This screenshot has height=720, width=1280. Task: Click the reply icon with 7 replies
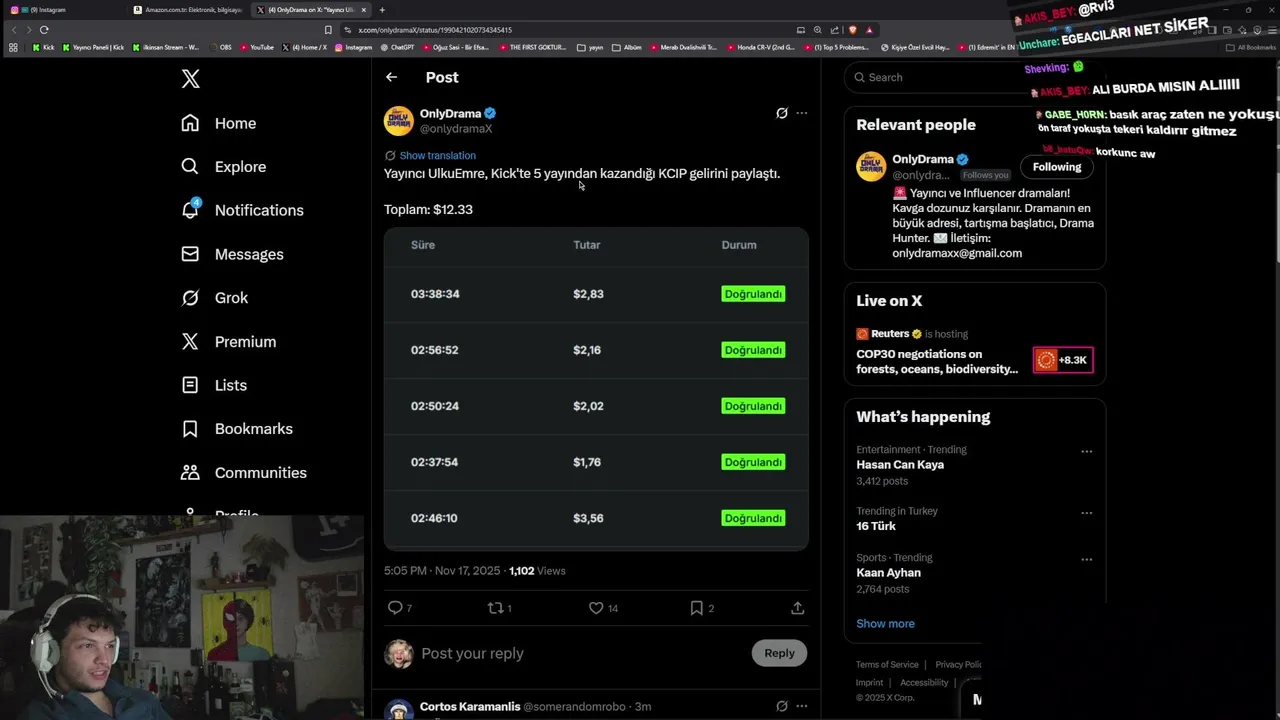395,608
